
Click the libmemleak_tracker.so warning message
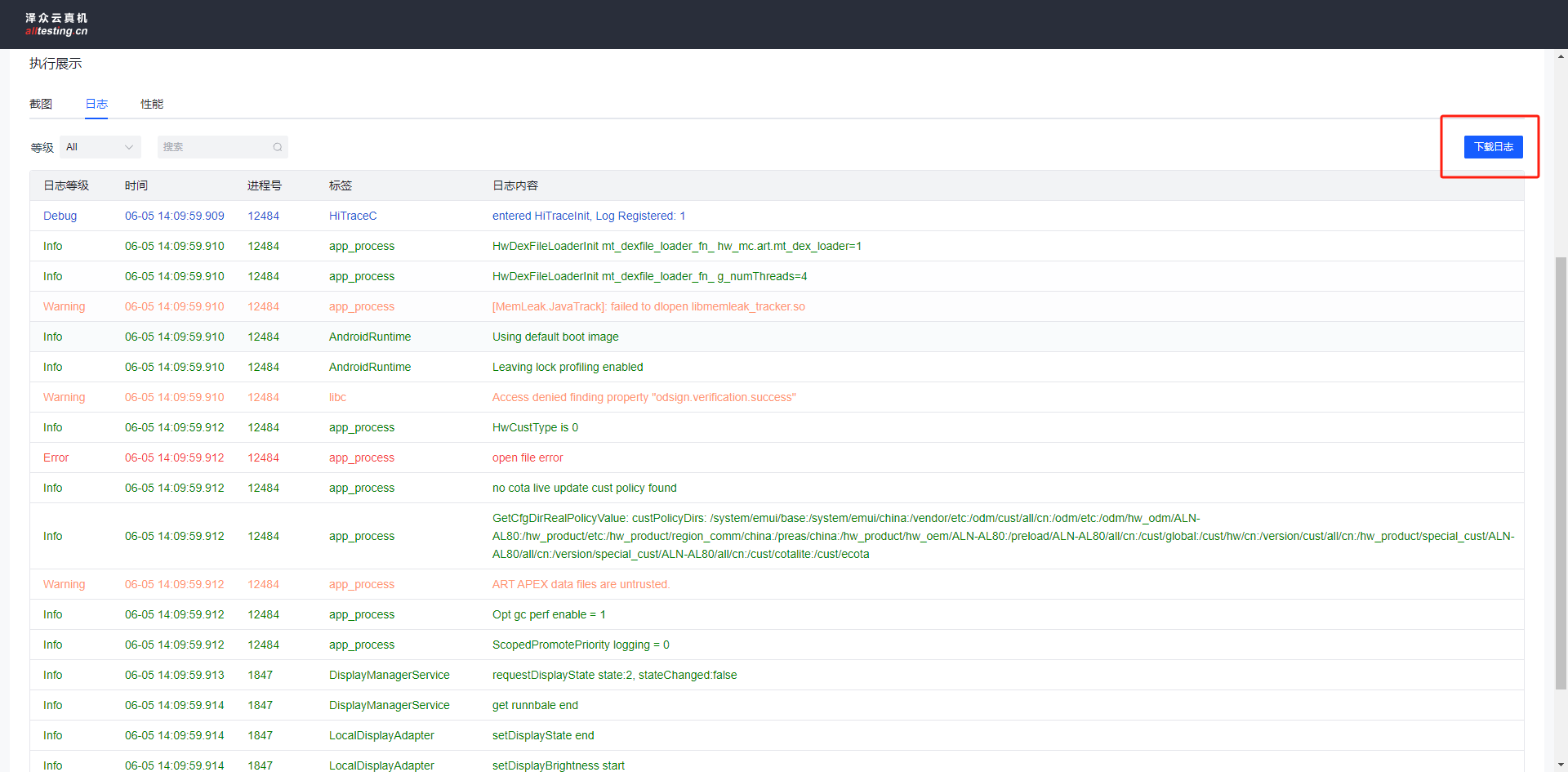click(x=648, y=306)
